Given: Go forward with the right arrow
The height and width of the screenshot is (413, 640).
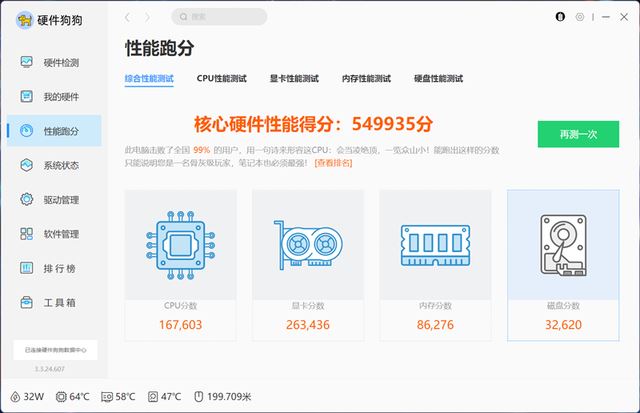Looking at the screenshot, I should pyautogui.click(x=147, y=17).
